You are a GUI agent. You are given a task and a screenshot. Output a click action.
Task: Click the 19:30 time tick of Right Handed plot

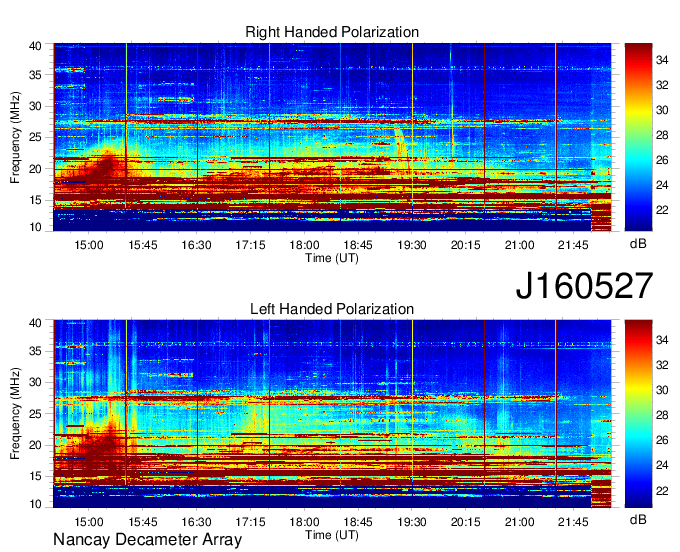pyautogui.click(x=412, y=245)
